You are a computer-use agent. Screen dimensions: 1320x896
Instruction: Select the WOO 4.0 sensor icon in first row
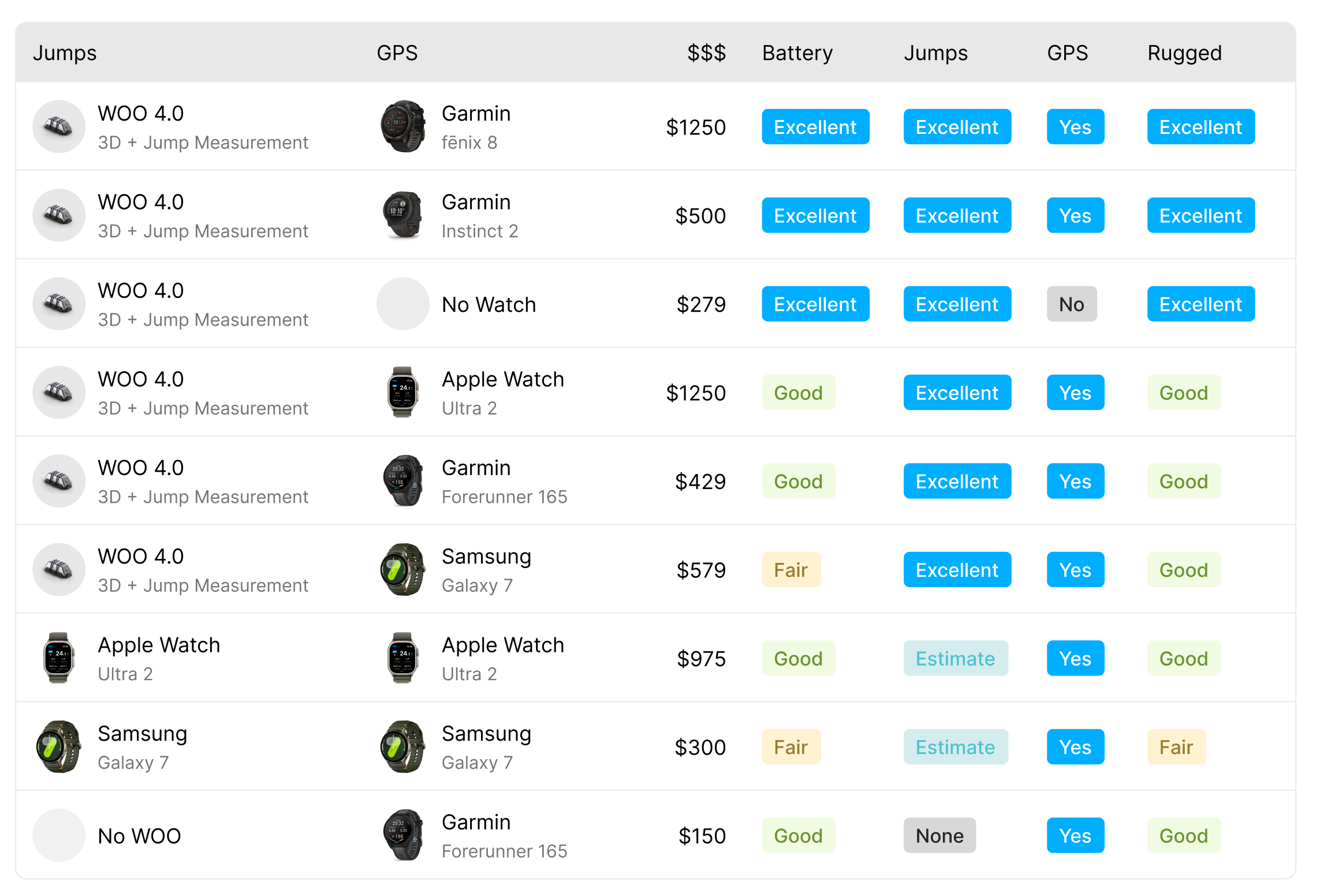[59, 126]
